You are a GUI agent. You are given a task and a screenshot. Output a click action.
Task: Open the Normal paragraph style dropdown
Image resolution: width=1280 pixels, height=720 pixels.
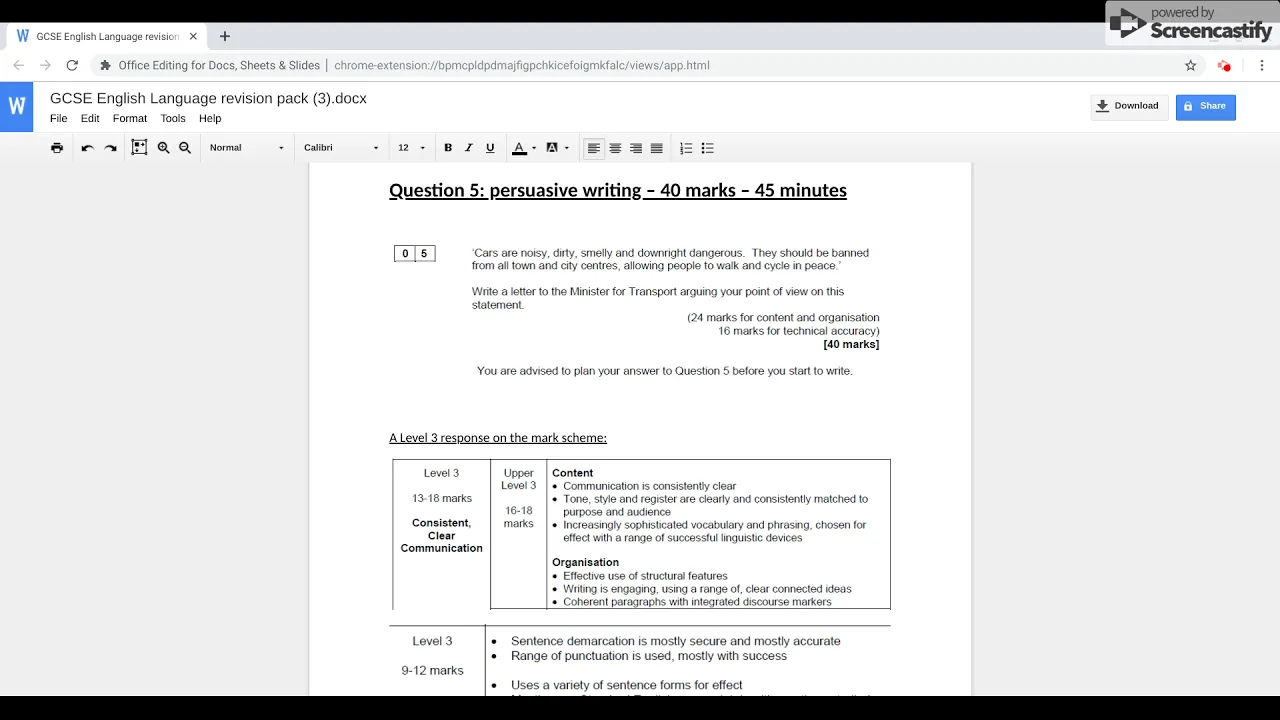[x=246, y=148]
